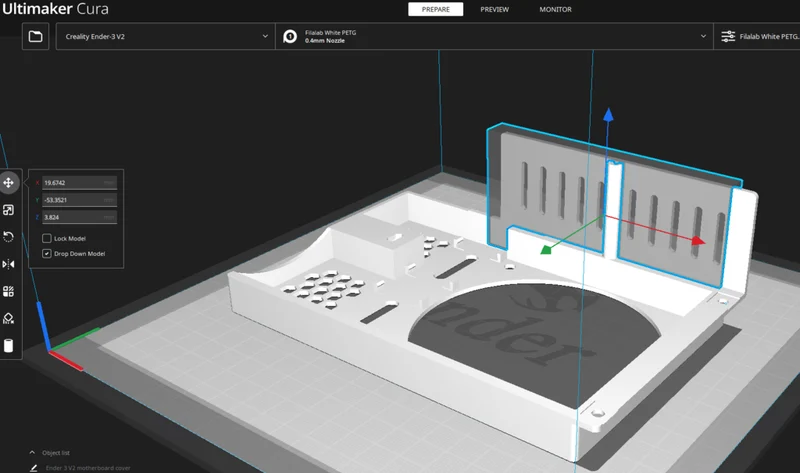This screenshot has height=473, width=800.
Task: Select Ender 3 V2 motherboard cover list entry
Action: (88, 467)
